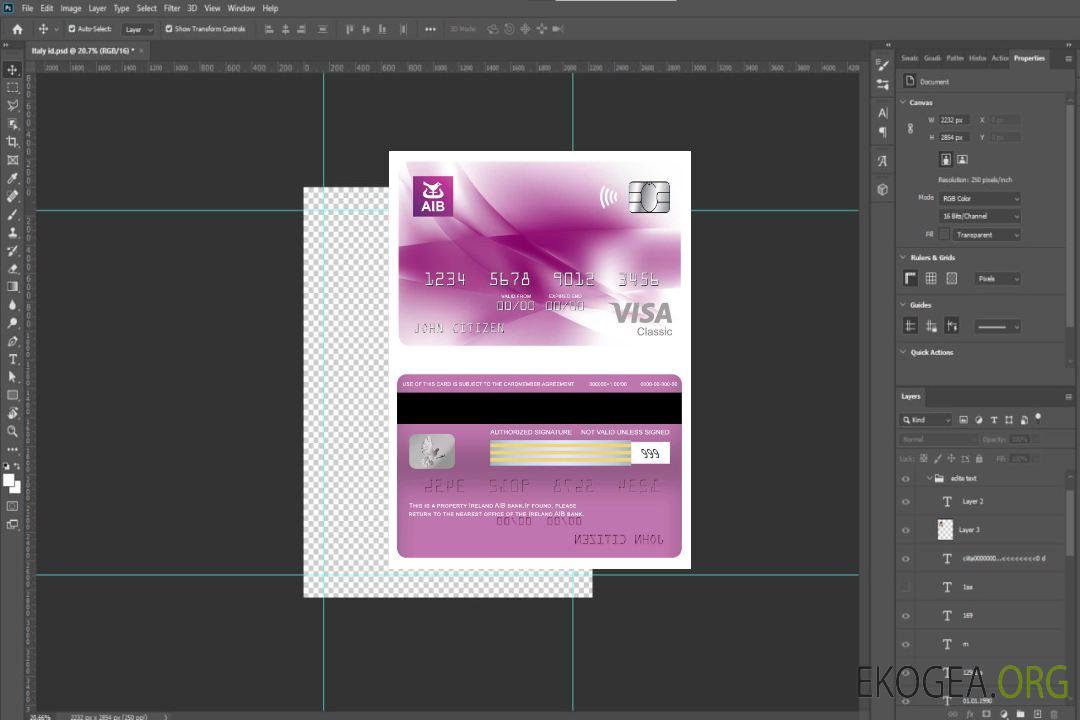Open the Glyphs panel icon

(x=882, y=161)
